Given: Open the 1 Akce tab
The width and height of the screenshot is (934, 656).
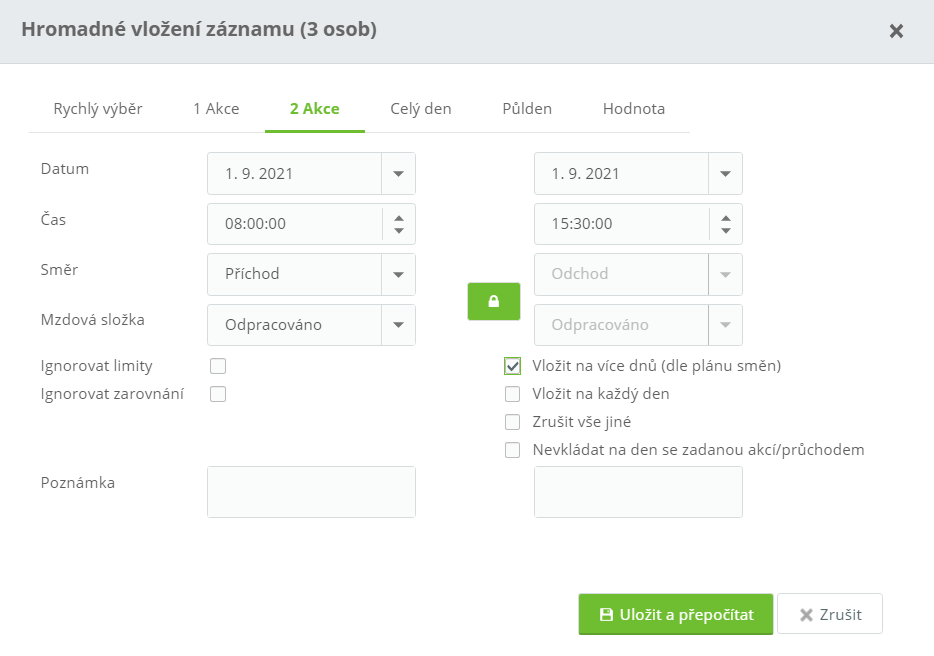Looking at the screenshot, I should [215, 108].
